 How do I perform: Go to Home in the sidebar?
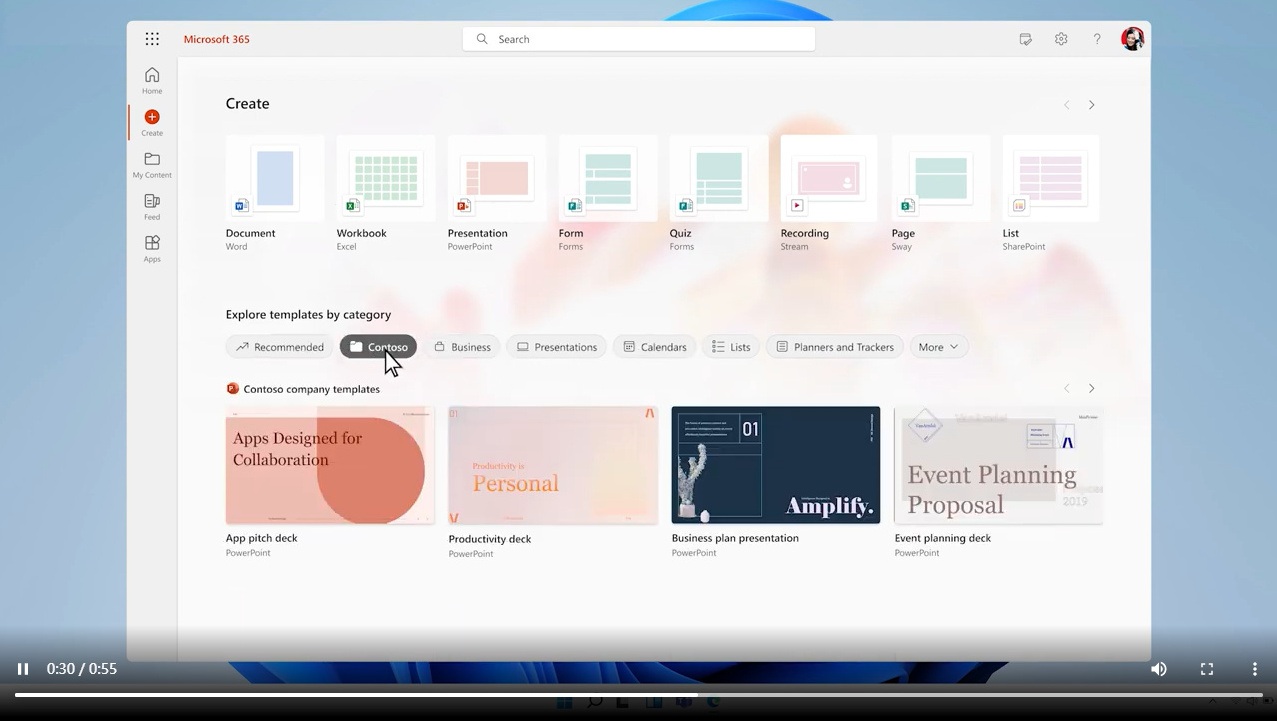click(x=152, y=81)
